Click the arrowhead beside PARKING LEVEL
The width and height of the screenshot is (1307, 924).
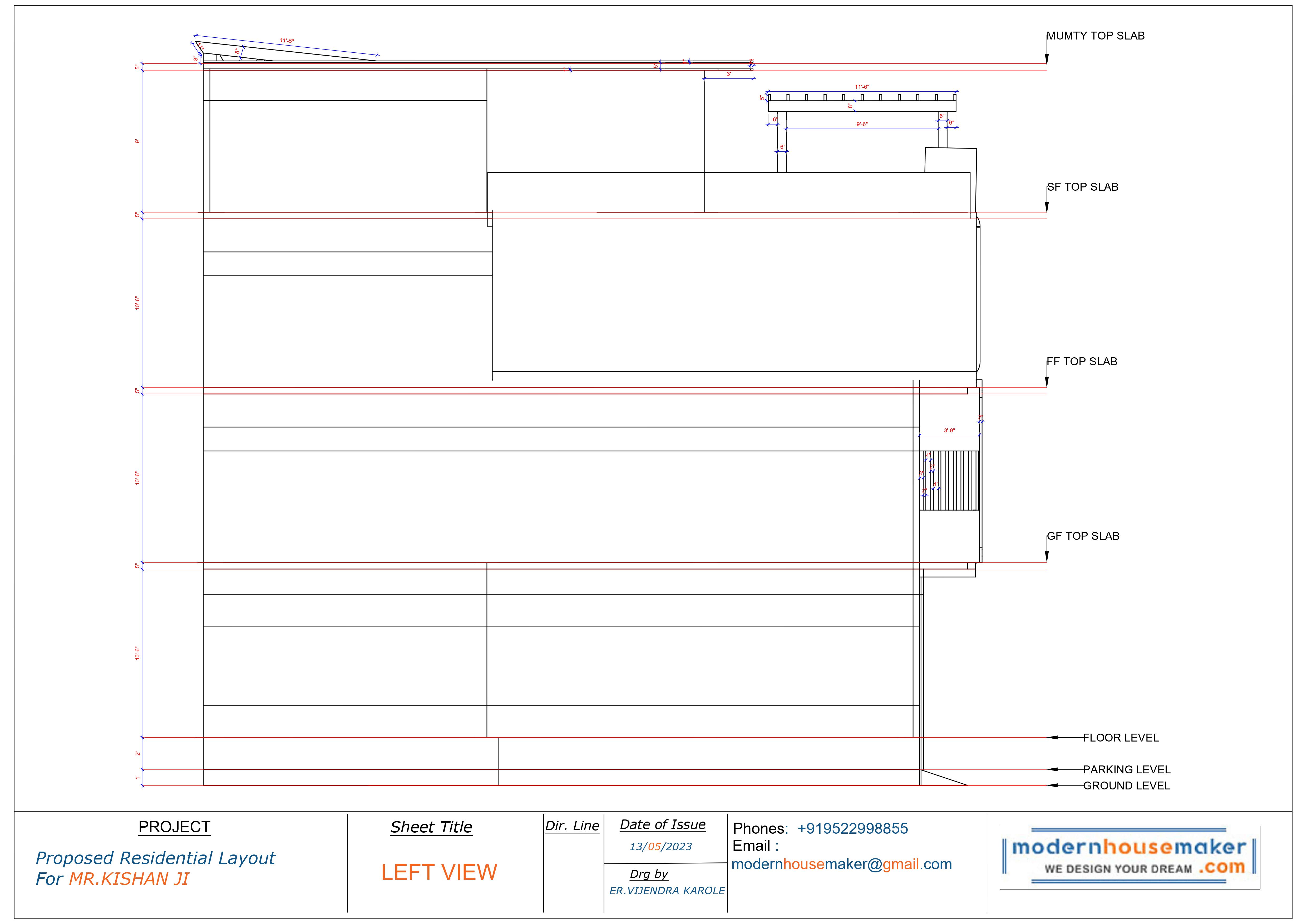coord(1053,769)
